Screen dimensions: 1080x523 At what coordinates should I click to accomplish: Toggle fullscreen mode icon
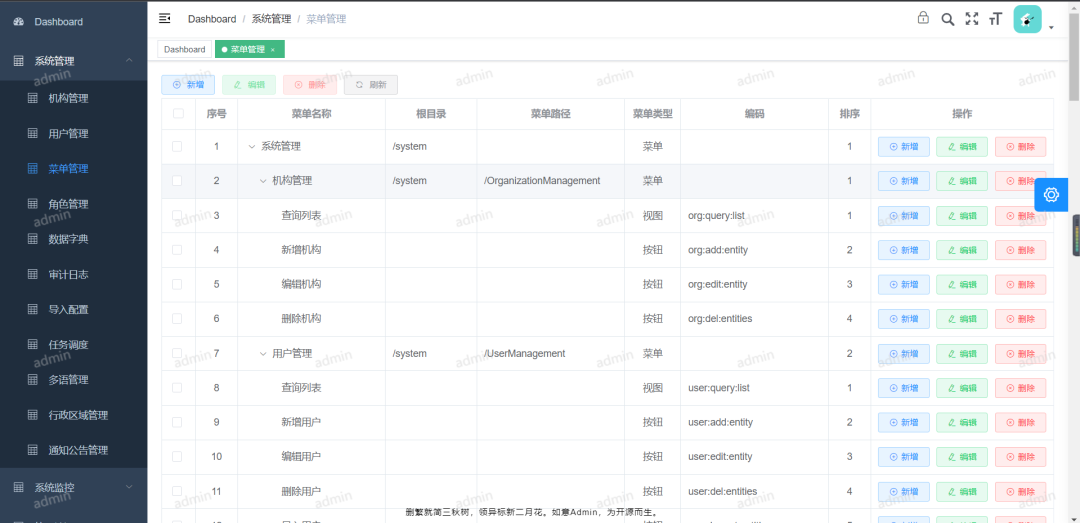tap(971, 19)
